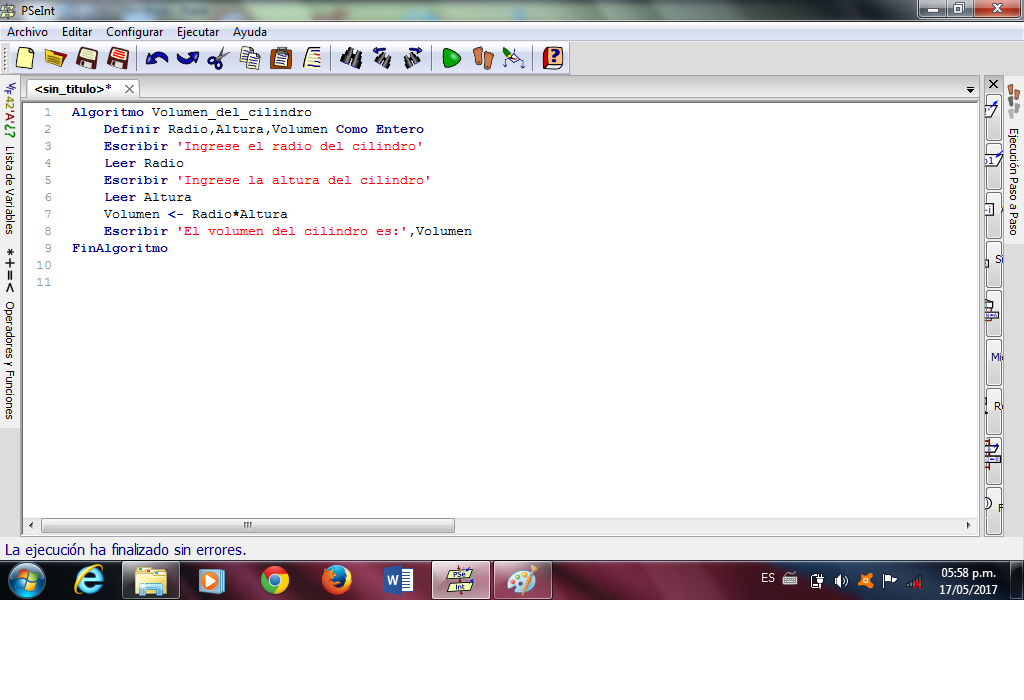Run the algorithm with the green play icon
The height and width of the screenshot is (700, 1024).
pos(451,58)
